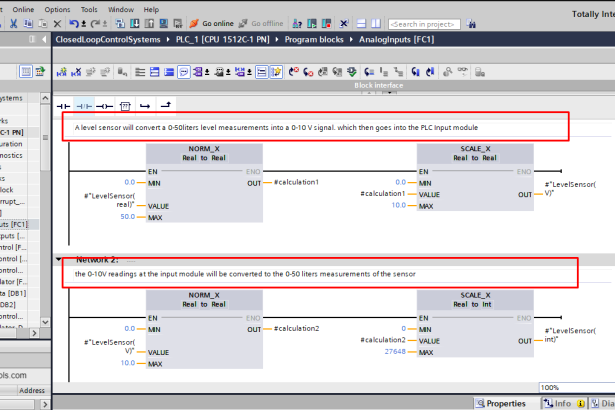Select the close branch tool
The height and width of the screenshot is (410, 615).
point(165,104)
